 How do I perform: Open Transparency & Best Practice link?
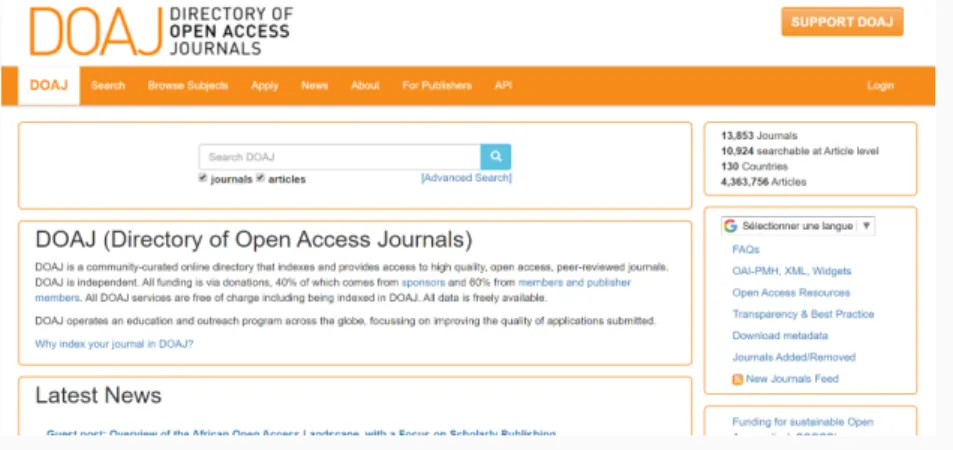[x=803, y=314]
